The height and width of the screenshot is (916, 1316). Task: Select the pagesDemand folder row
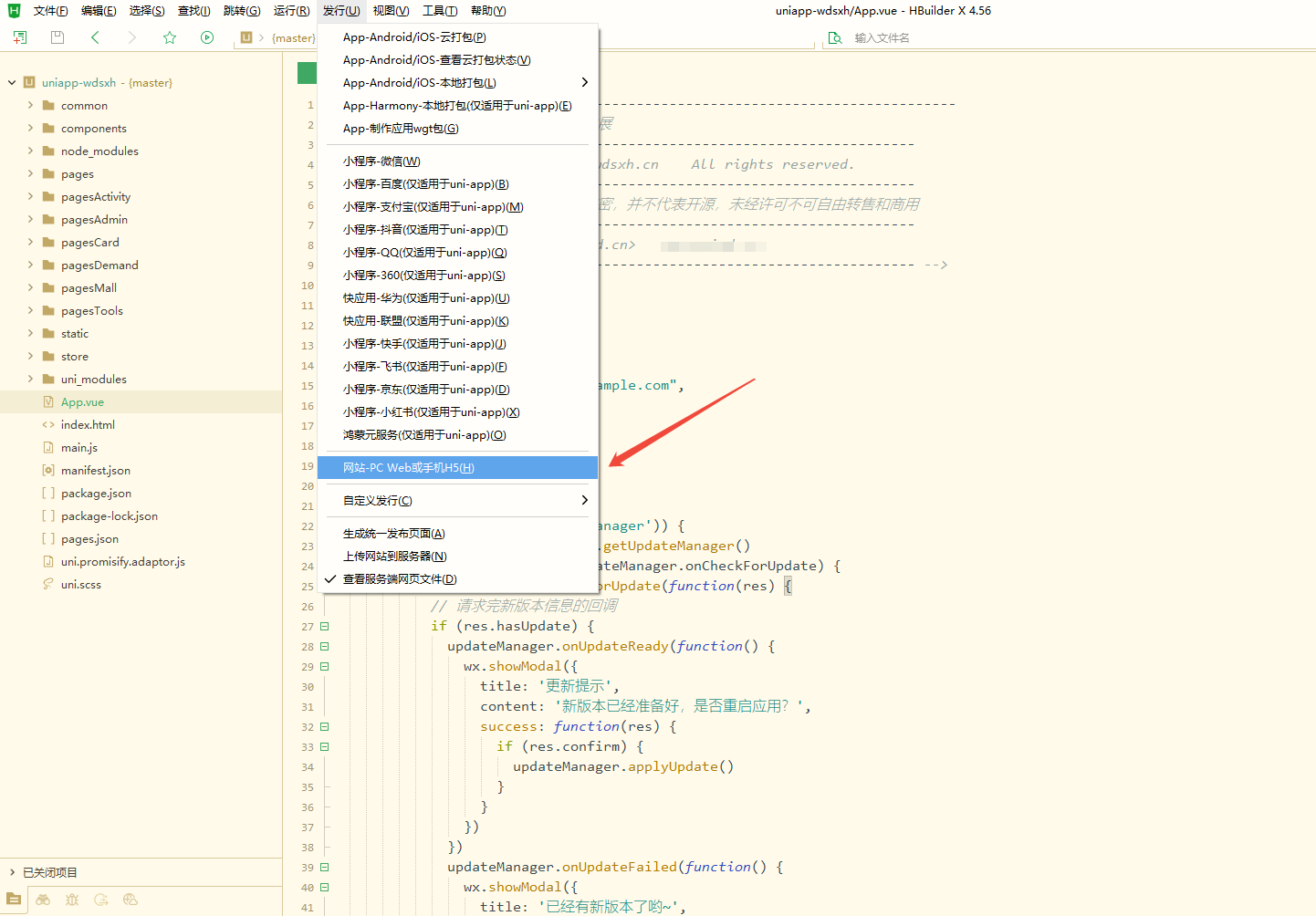point(141,265)
